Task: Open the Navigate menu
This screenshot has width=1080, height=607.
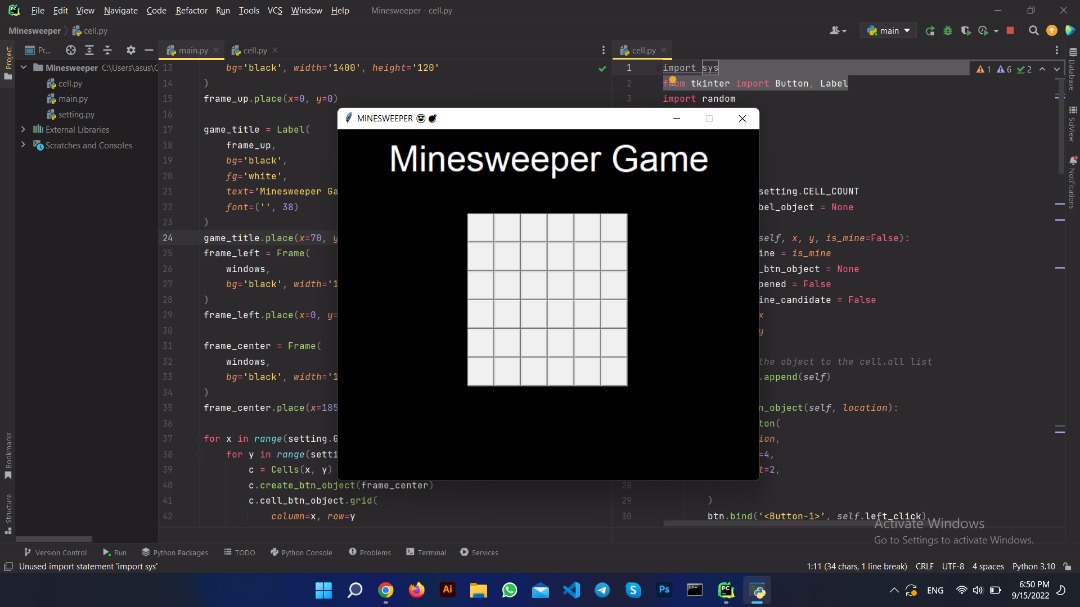Action: pos(121,10)
